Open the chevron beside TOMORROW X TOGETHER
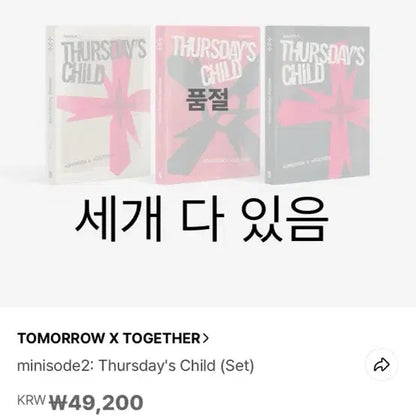 (206, 338)
